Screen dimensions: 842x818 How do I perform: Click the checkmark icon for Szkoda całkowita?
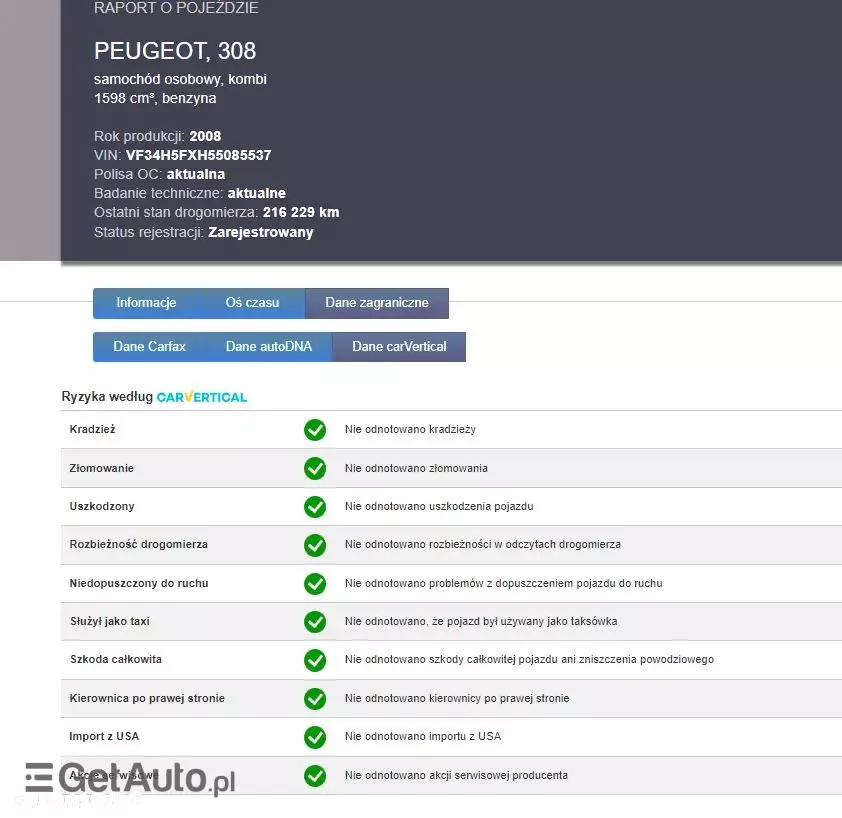pos(315,660)
